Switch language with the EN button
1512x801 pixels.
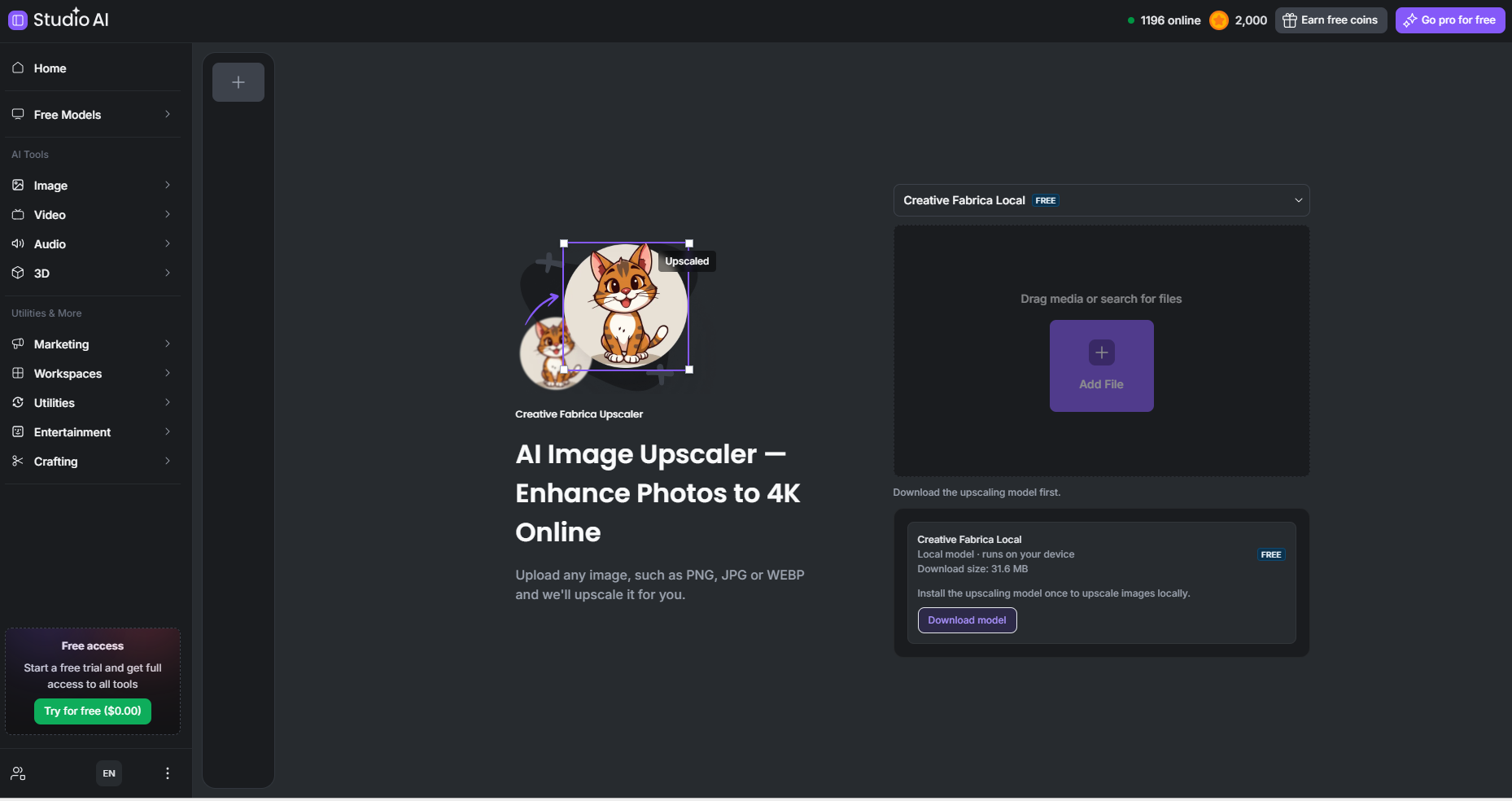coord(109,773)
